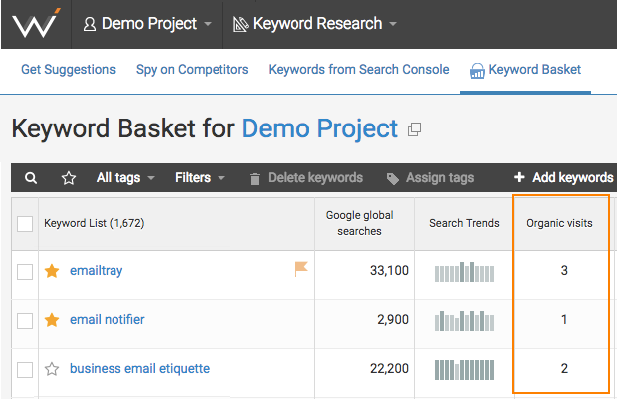Image resolution: width=617 pixels, height=399 pixels.
Task: Check the select-all checkbox in header
Action: coord(25,224)
